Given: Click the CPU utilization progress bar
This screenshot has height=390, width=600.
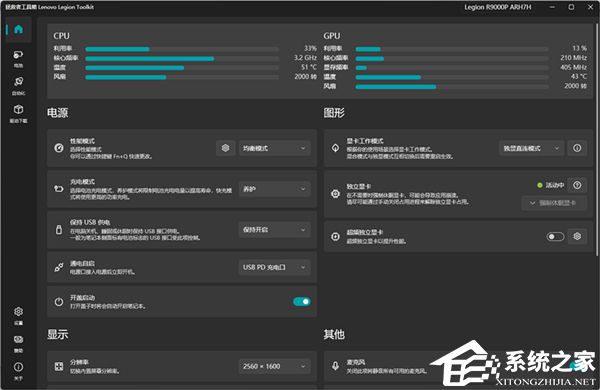Looking at the screenshot, I should click(x=182, y=49).
